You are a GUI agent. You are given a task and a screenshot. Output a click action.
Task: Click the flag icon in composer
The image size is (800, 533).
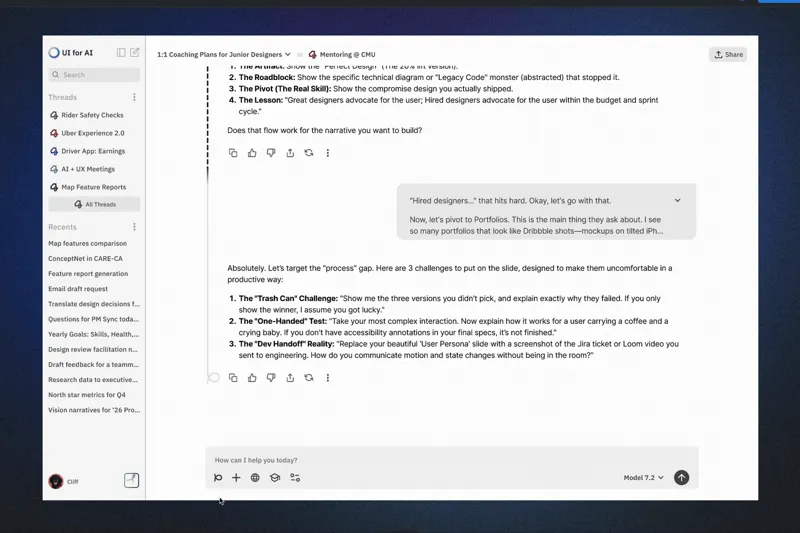point(218,478)
